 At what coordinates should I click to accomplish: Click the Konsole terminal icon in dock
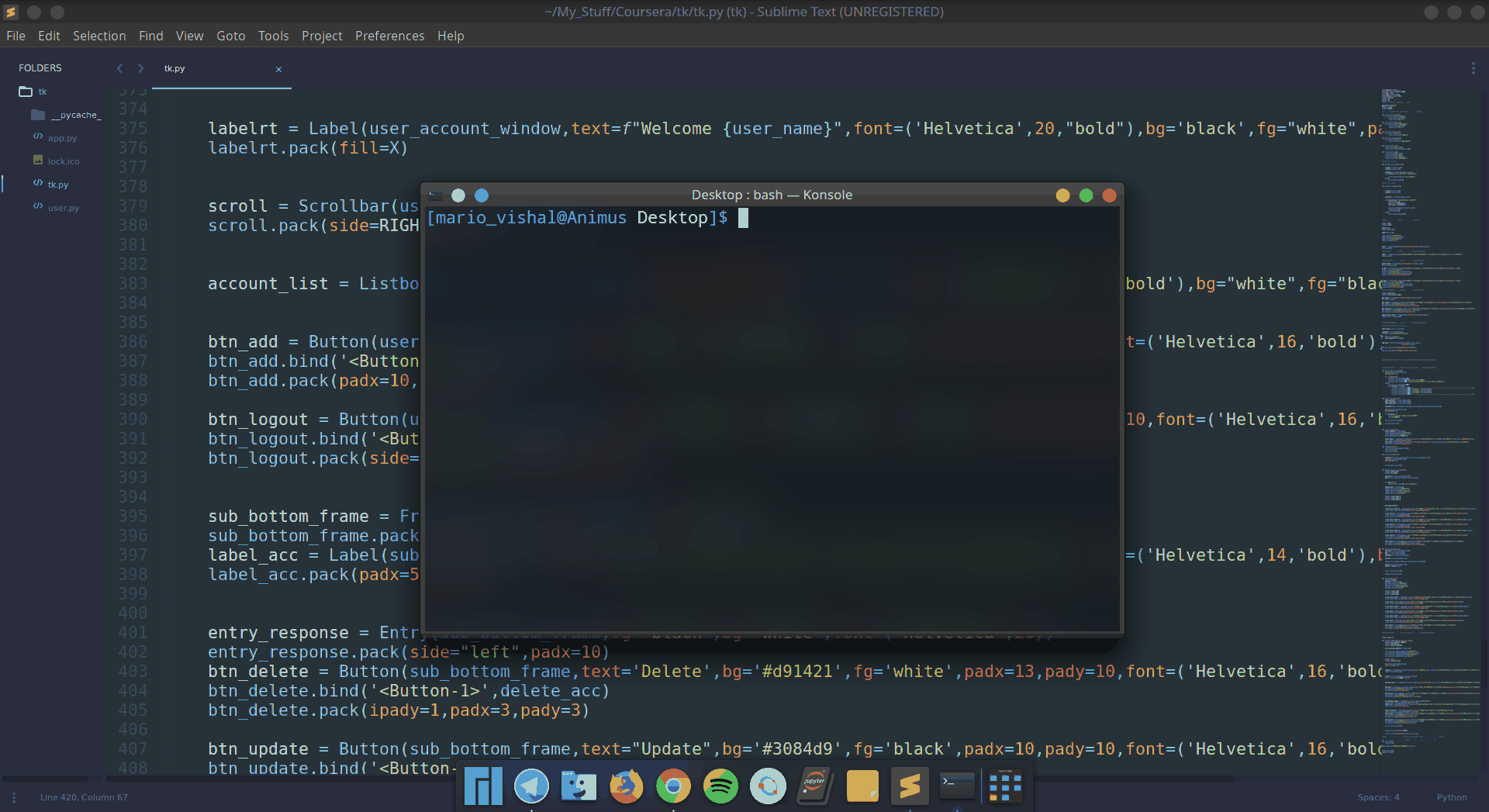coord(957,786)
